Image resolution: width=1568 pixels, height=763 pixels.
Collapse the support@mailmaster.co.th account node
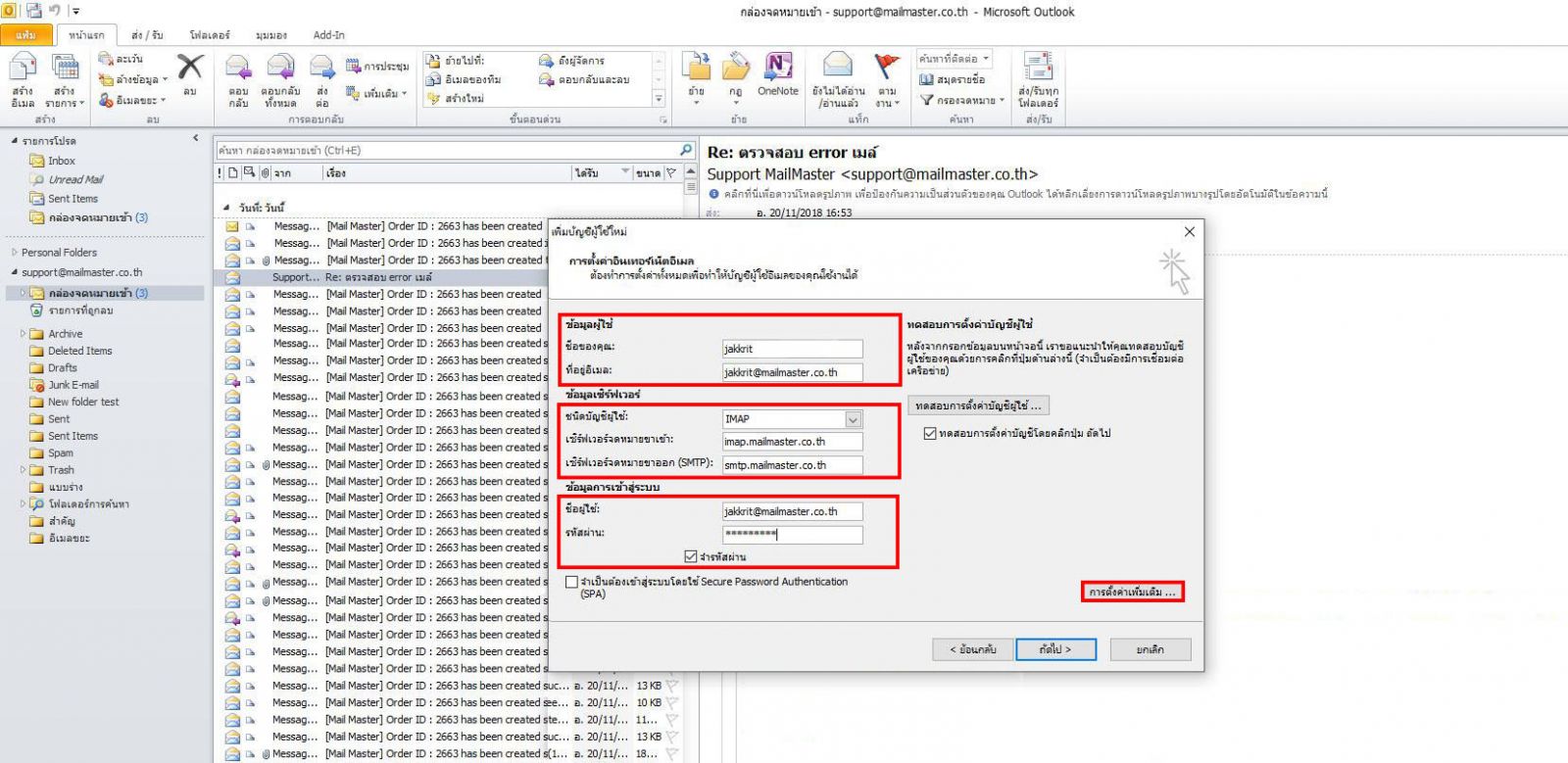coord(15,272)
